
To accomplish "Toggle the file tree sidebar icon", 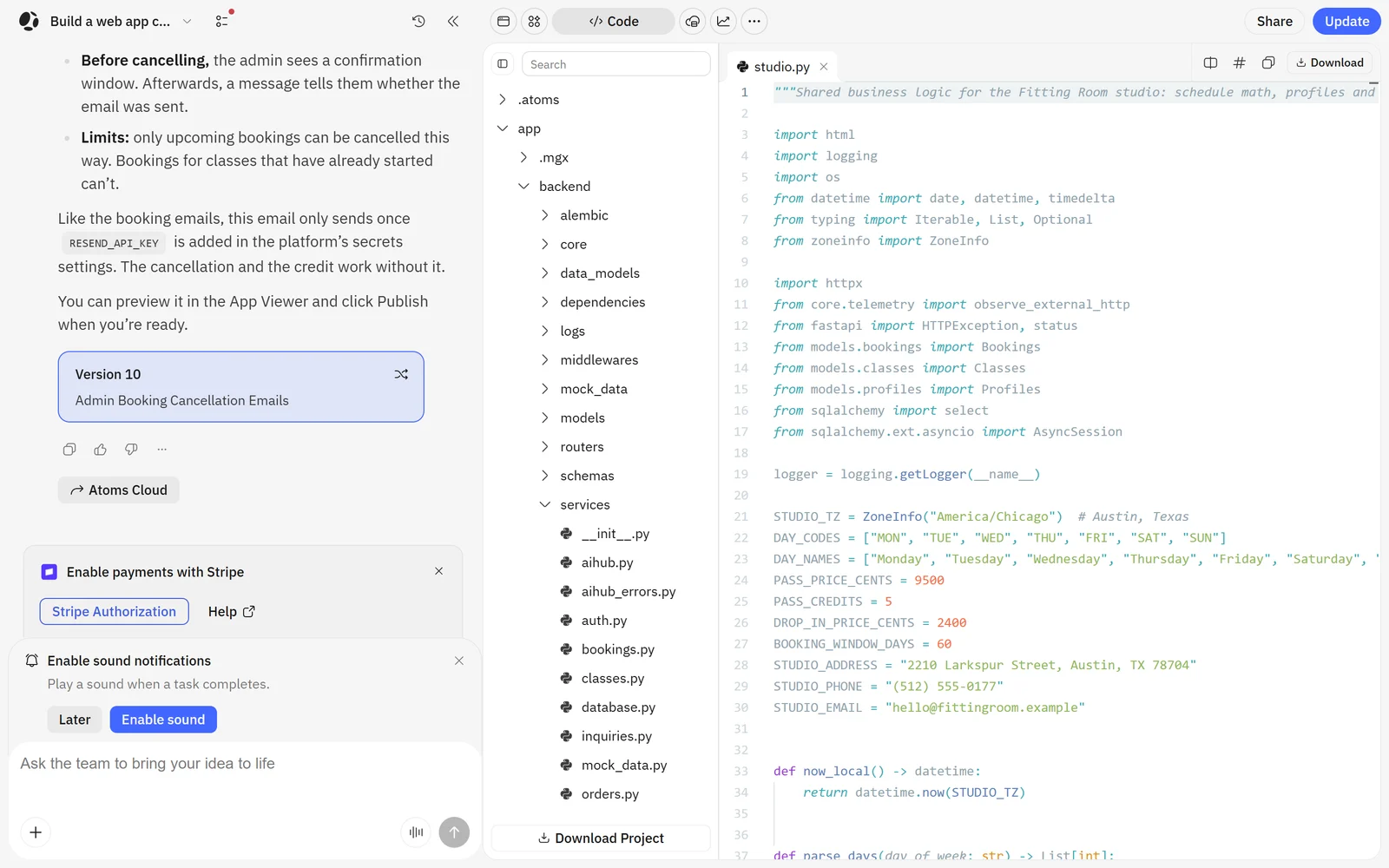I will click(503, 64).
